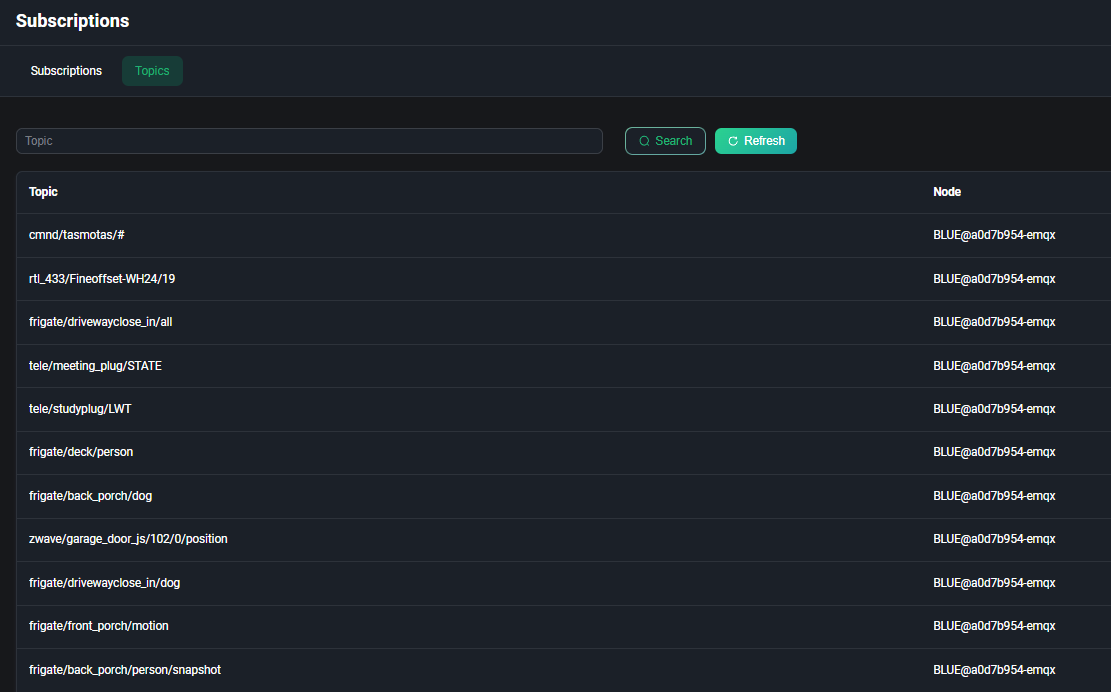Select topic cmnd/tasmotas/#
1111x692 pixels.
click(x=77, y=235)
